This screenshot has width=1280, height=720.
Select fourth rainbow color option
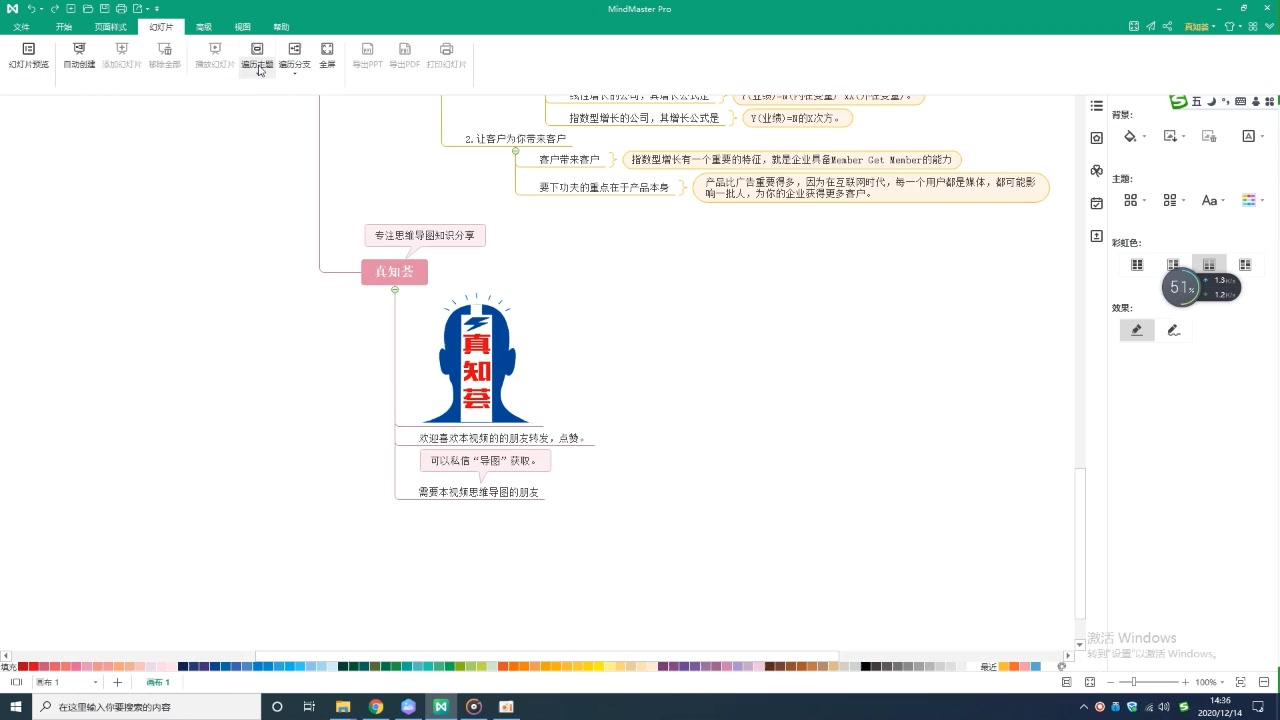point(1245,265)
